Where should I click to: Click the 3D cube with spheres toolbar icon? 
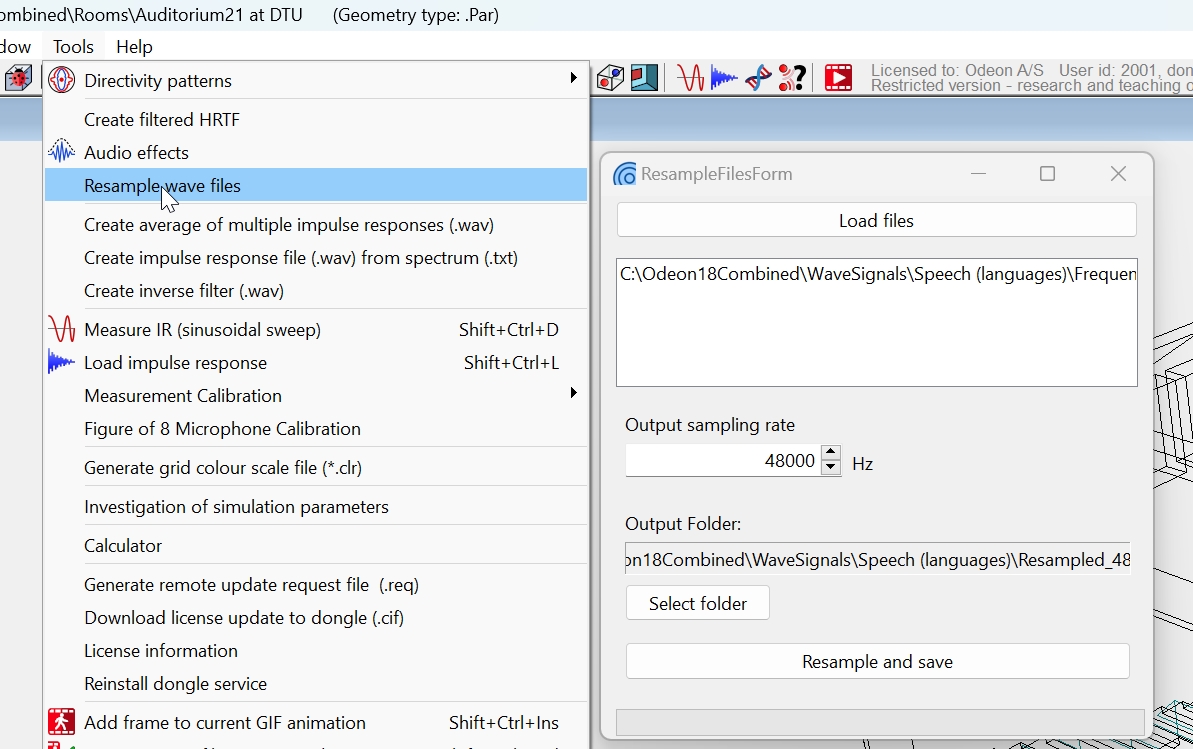(610, 78)
